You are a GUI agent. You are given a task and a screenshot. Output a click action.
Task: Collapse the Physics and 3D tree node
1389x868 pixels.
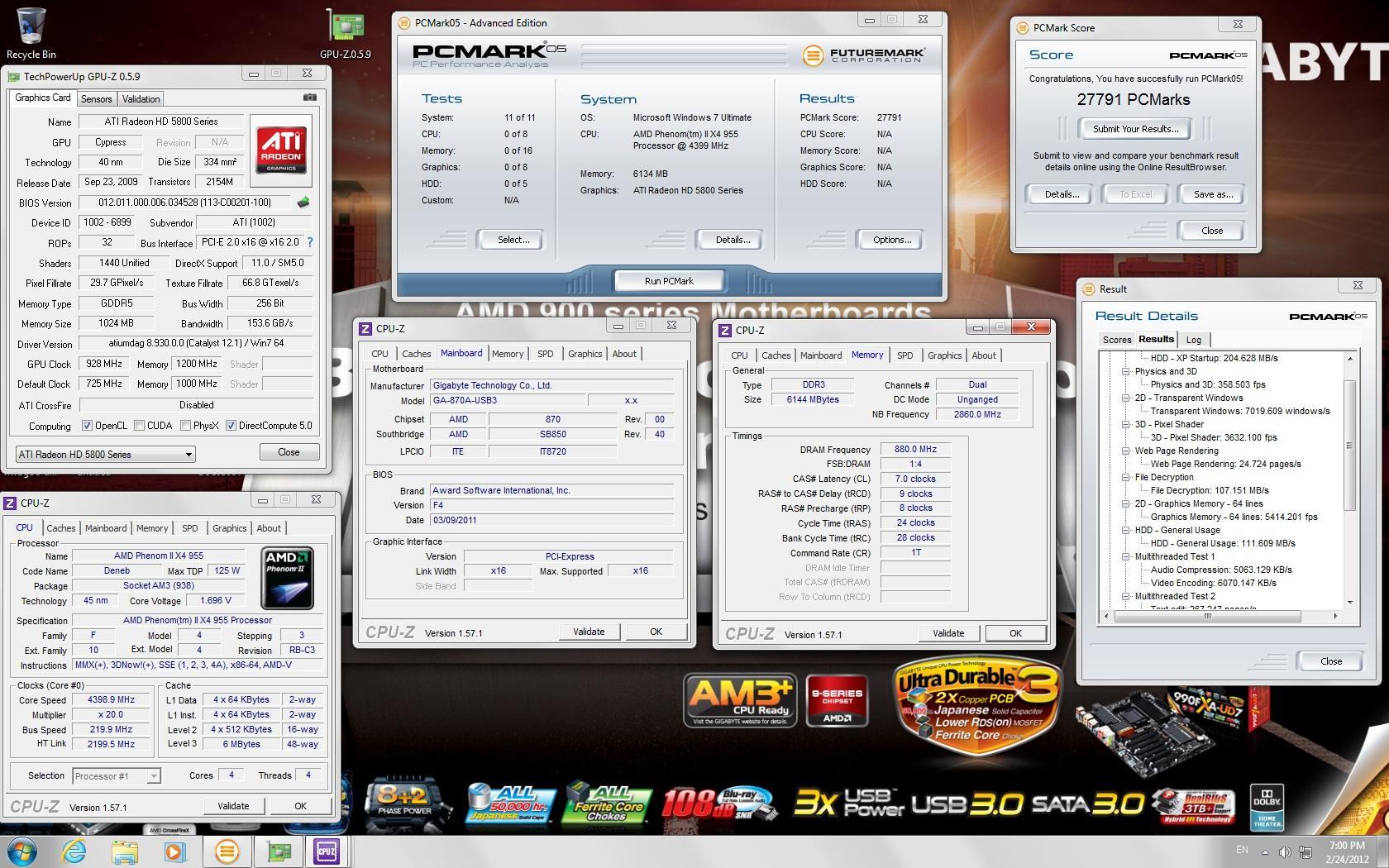(1125, 371)
